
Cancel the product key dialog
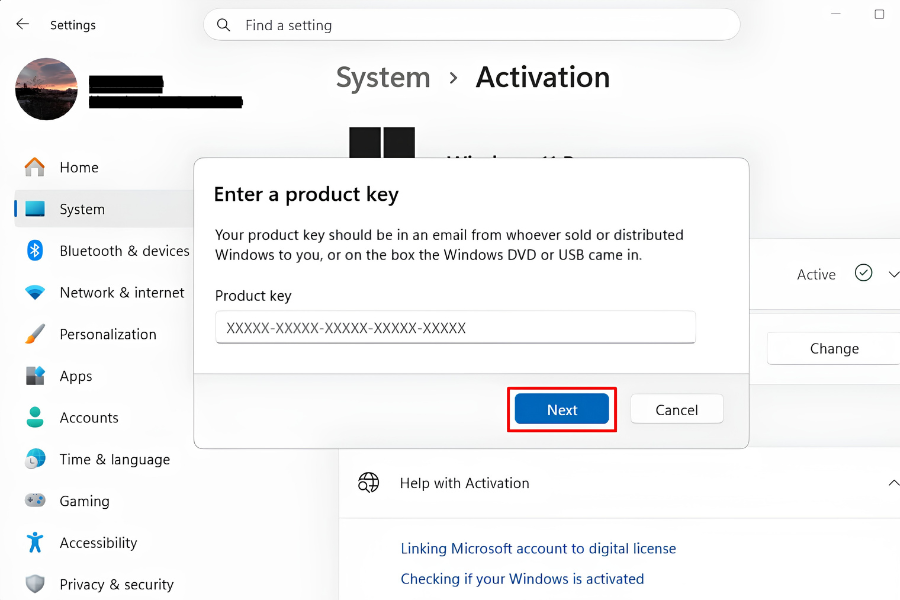tap(677, 409)
